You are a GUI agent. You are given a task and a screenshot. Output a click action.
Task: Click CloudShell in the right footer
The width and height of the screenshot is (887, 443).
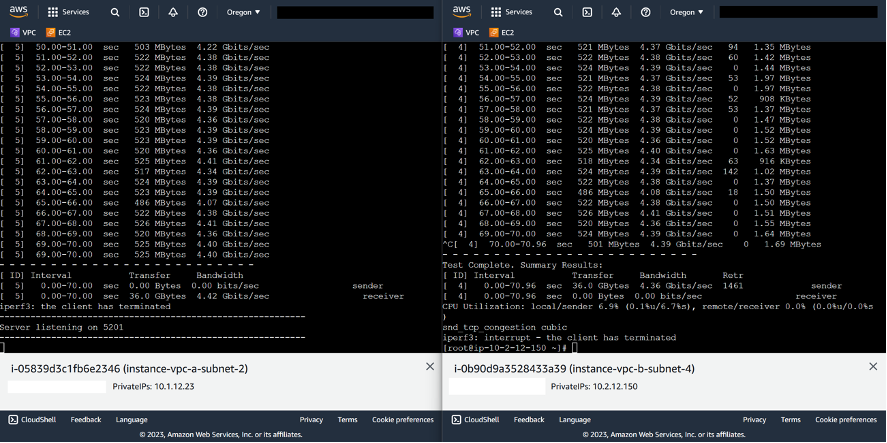[x=475, y=420]
